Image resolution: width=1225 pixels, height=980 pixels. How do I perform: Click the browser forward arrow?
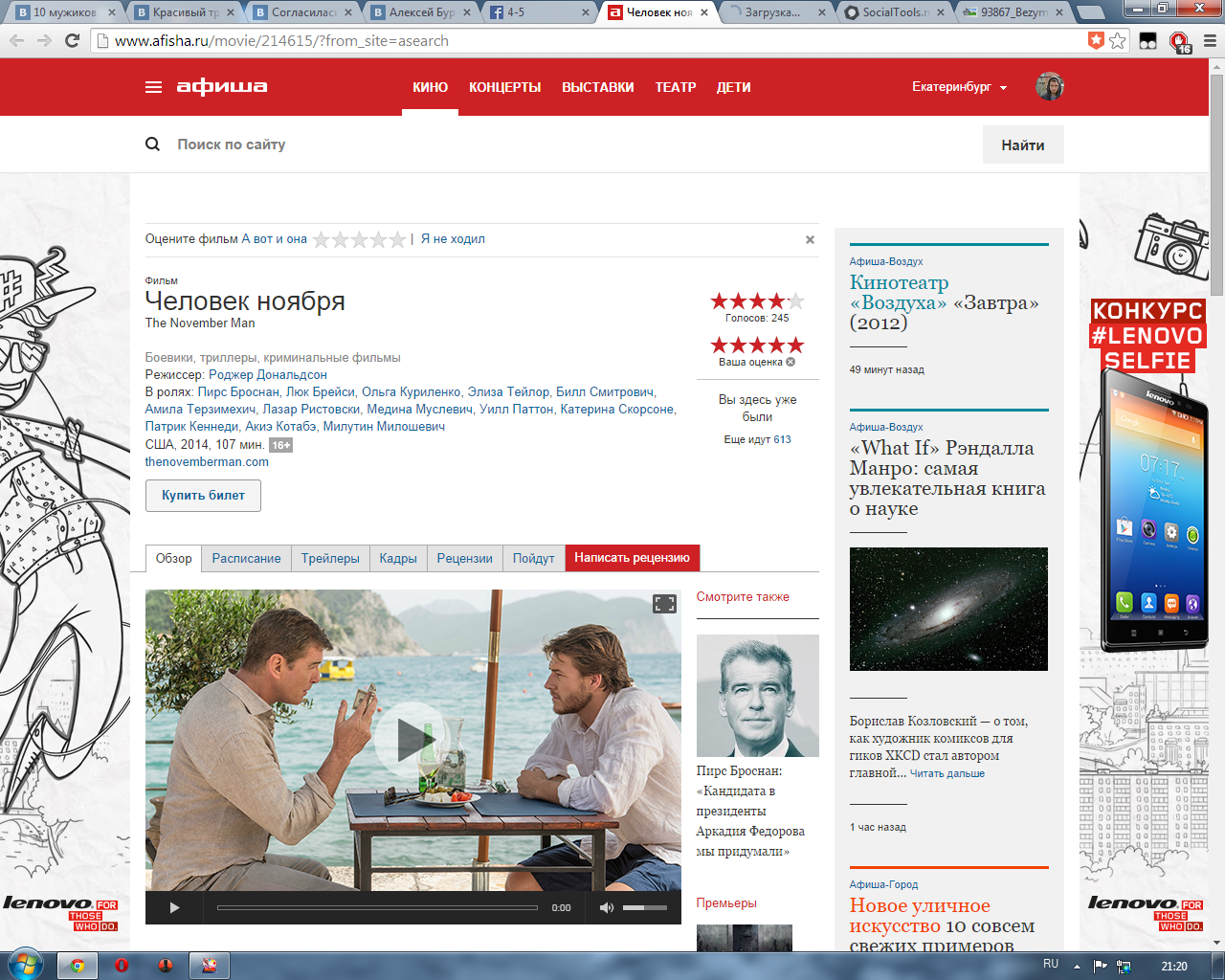click(x=44, y=41)
